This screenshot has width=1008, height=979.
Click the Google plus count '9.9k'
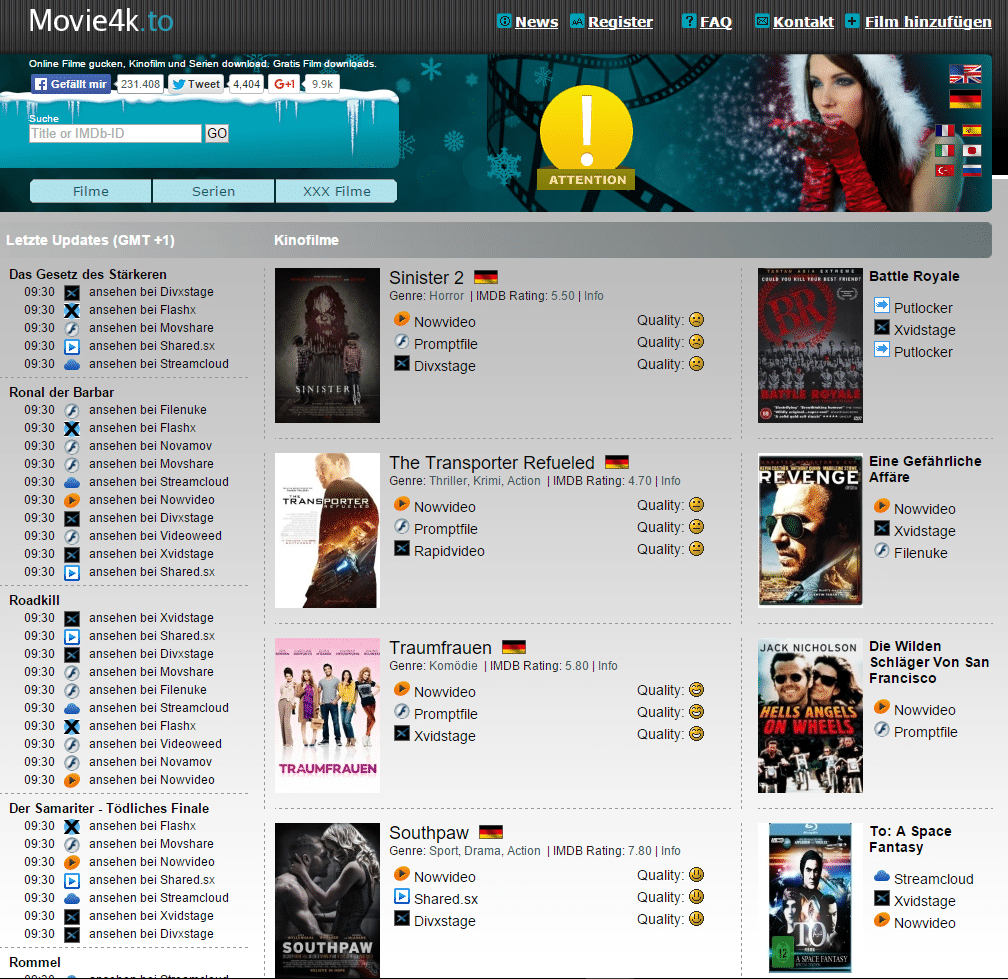tap(322, 84)
